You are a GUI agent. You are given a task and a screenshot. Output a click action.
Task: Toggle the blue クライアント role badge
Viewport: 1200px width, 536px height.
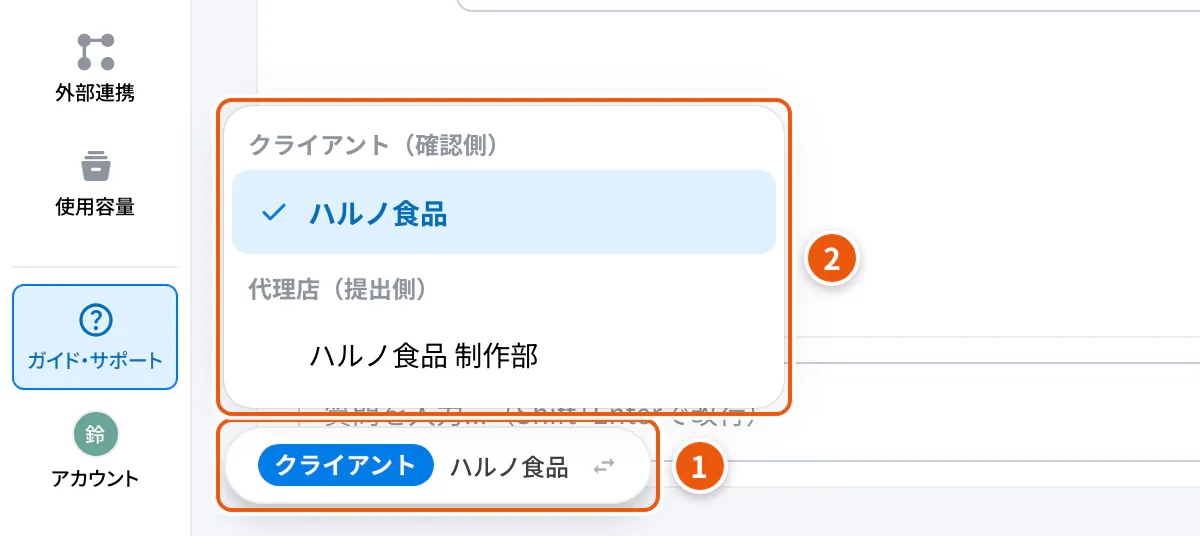(345, 465)
